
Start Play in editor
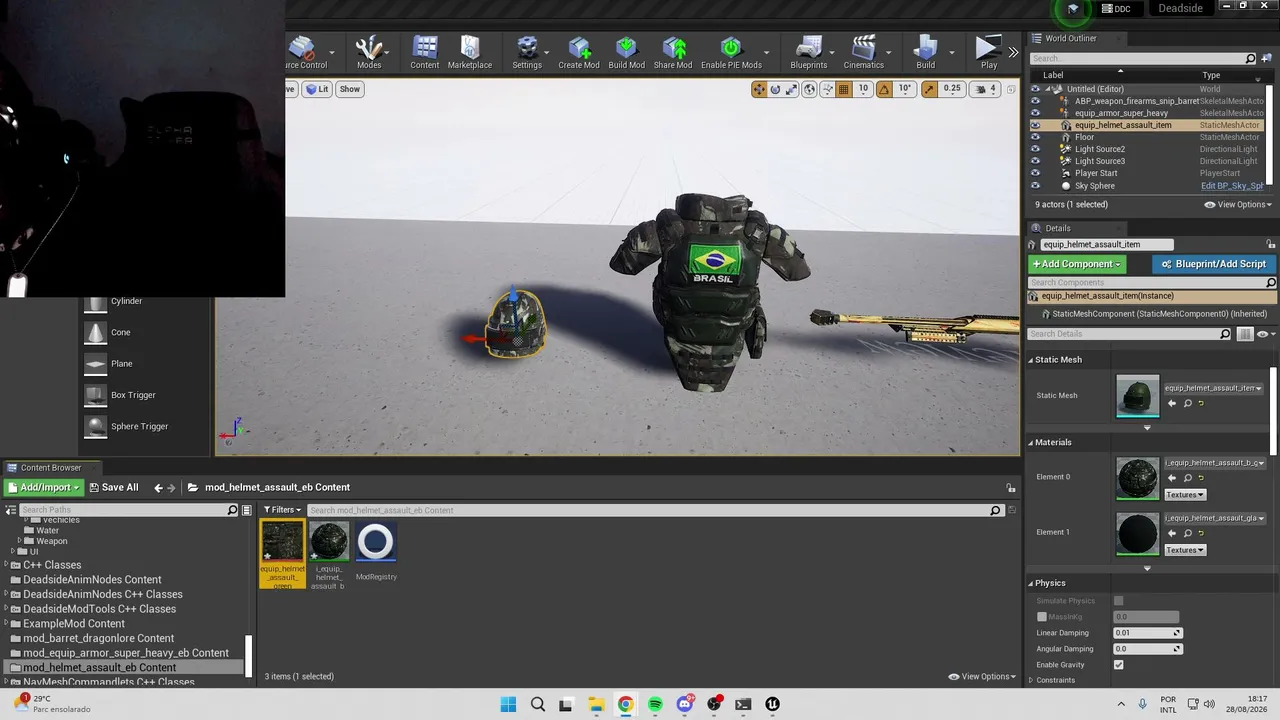988,52
